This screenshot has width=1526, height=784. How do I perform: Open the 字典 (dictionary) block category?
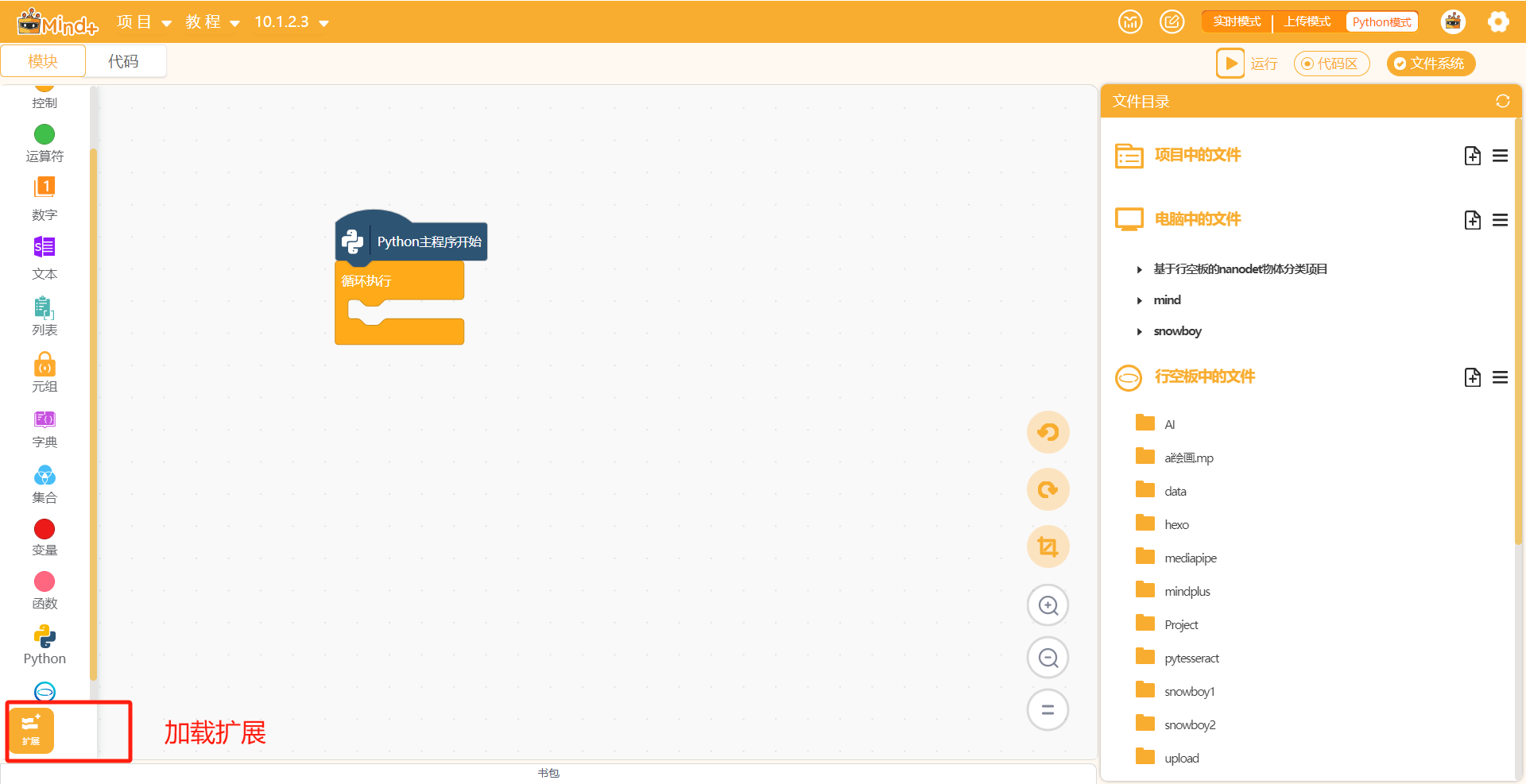[x=45, y=429]
